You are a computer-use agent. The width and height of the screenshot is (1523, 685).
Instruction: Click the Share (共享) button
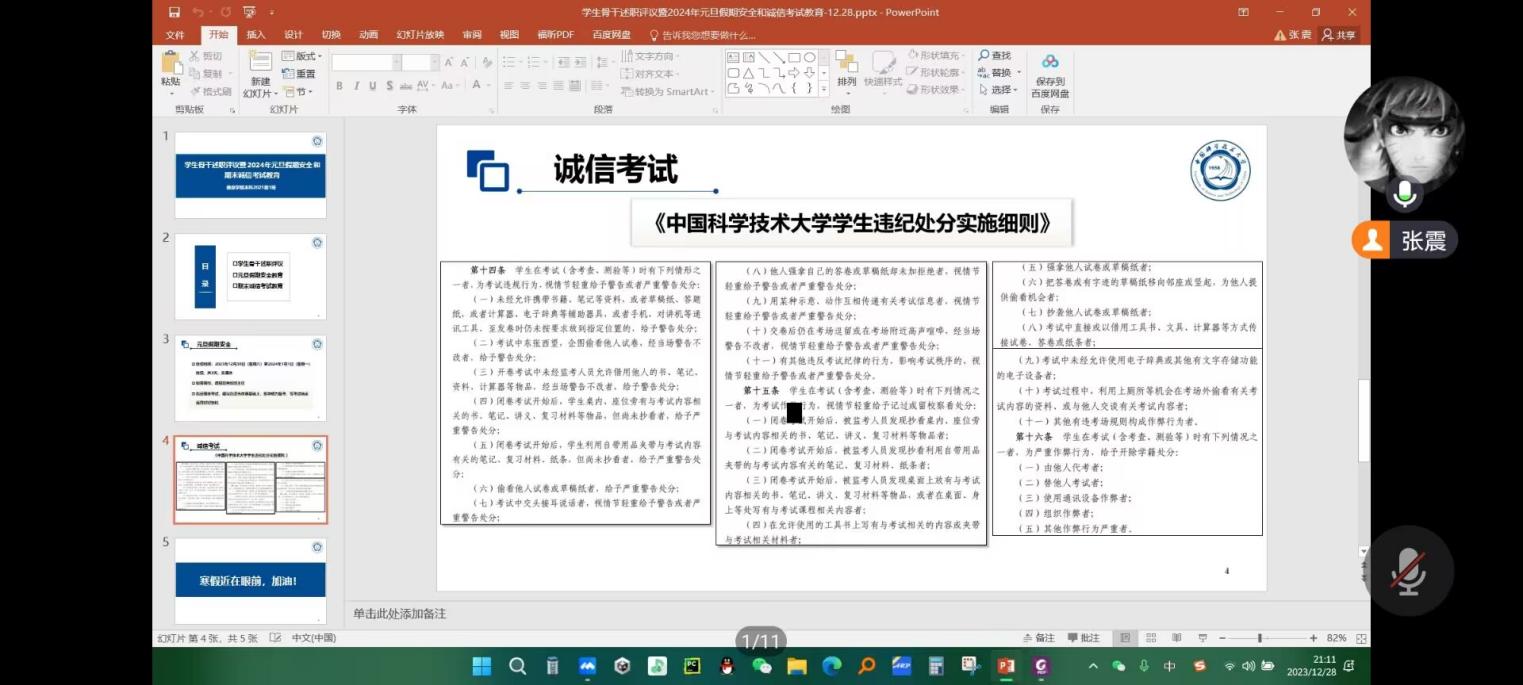[x=1339, y=35]
